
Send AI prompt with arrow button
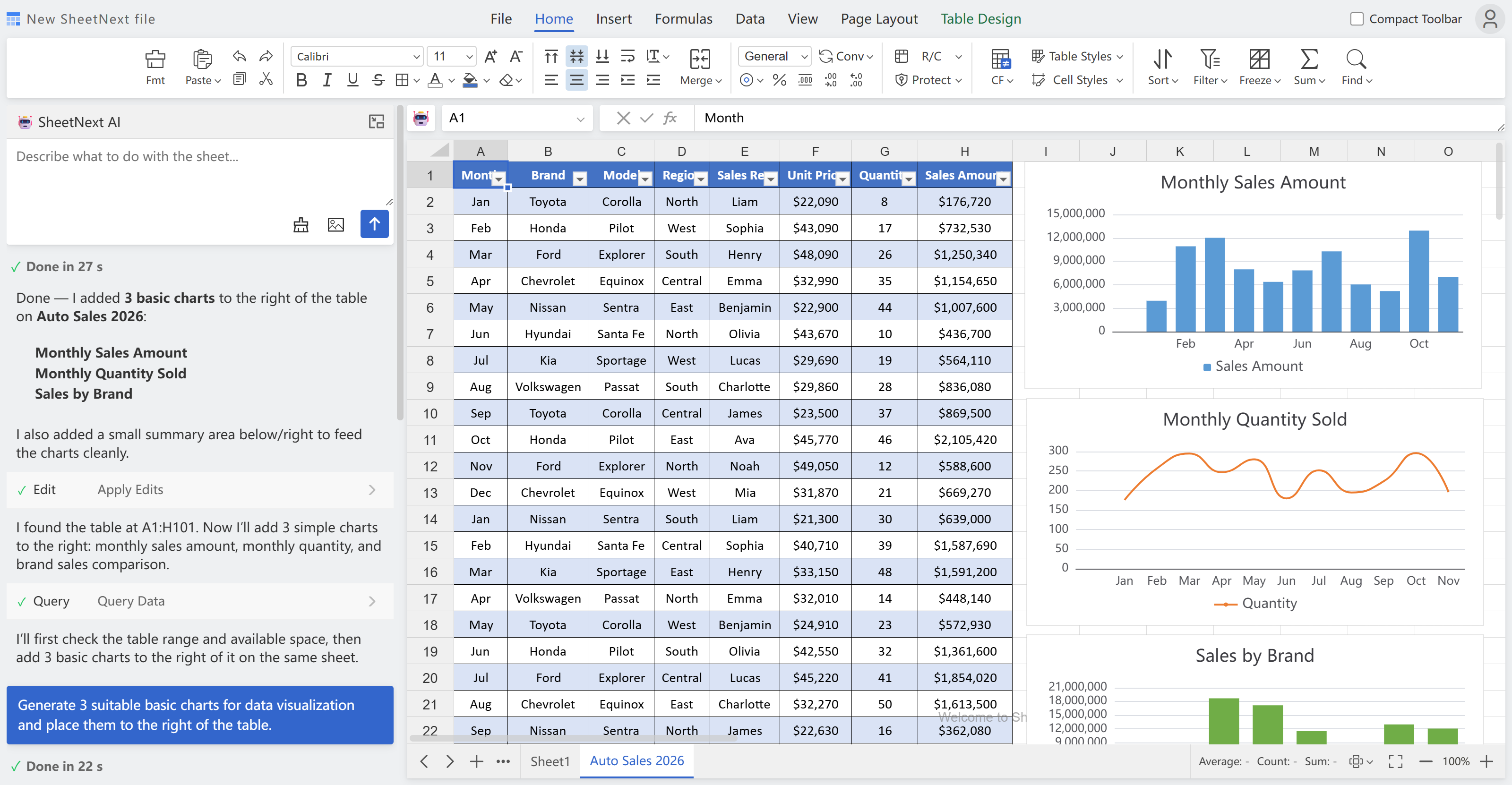click(374, 223)
